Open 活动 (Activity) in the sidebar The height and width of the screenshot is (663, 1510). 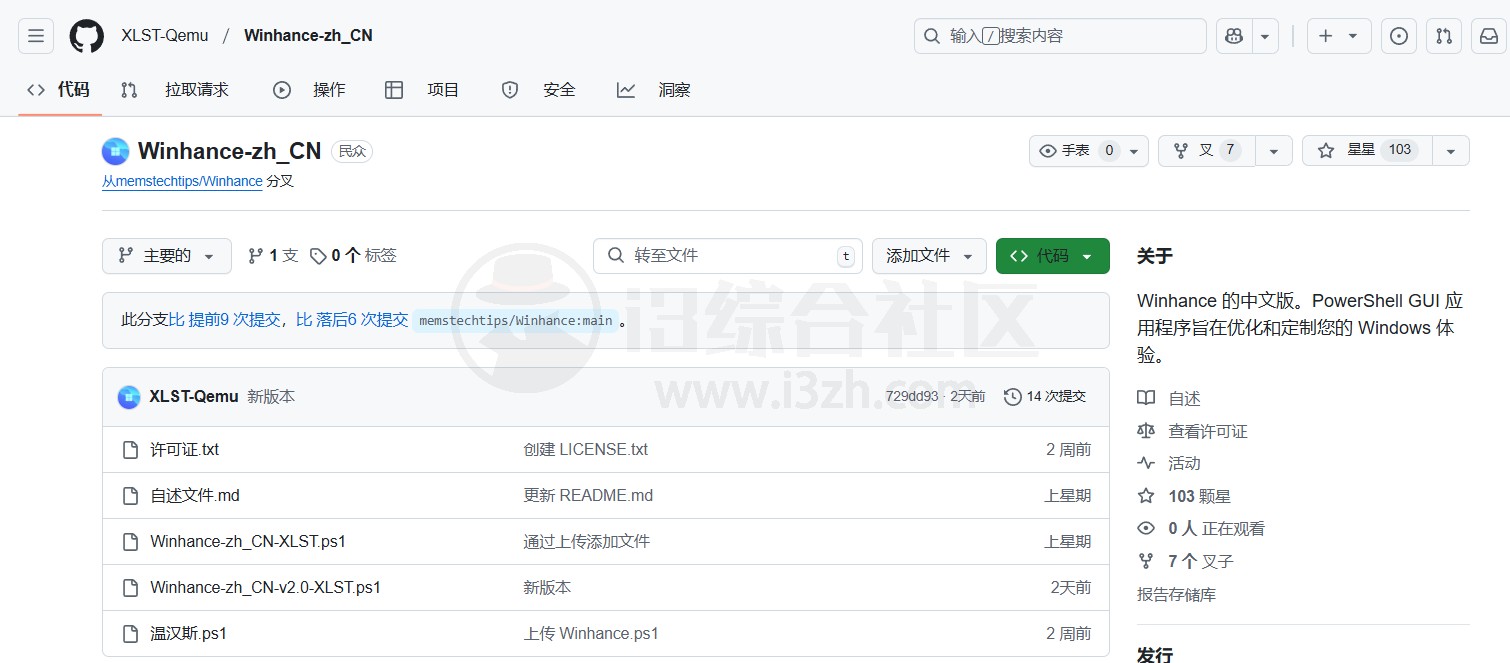1183,462
